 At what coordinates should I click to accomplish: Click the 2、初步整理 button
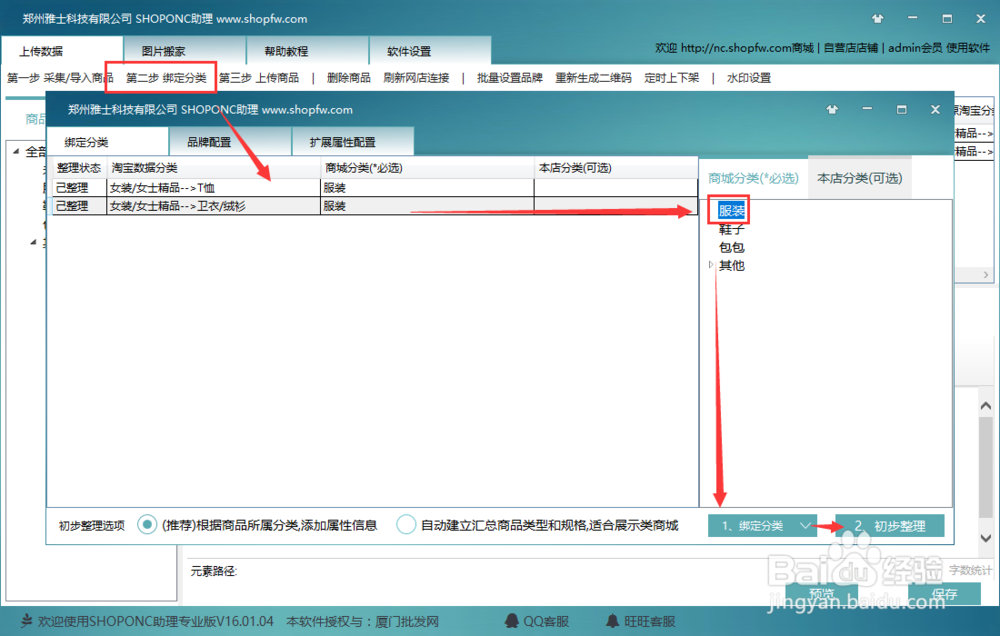tap(890, 526)
